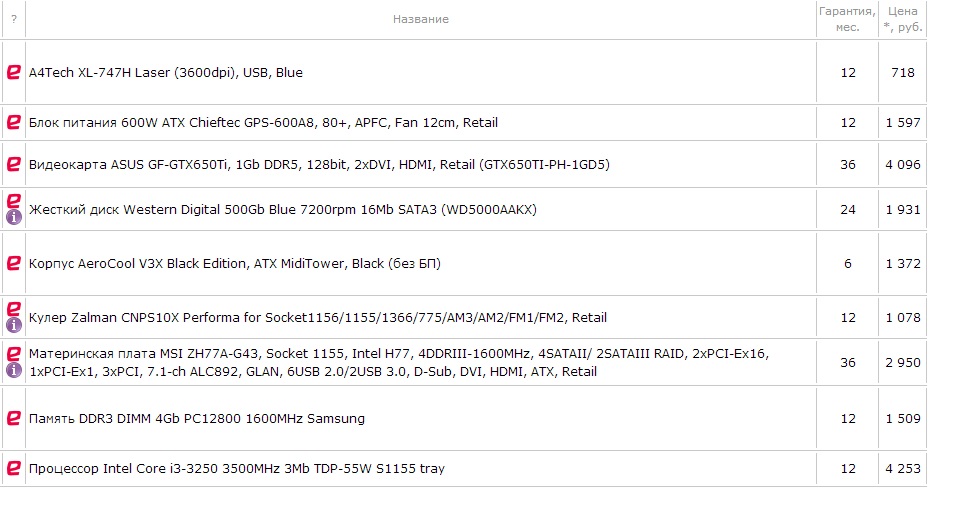Click the Гарантия, мес. column header
The image size is (962, 524).
(x=847, y=19)
